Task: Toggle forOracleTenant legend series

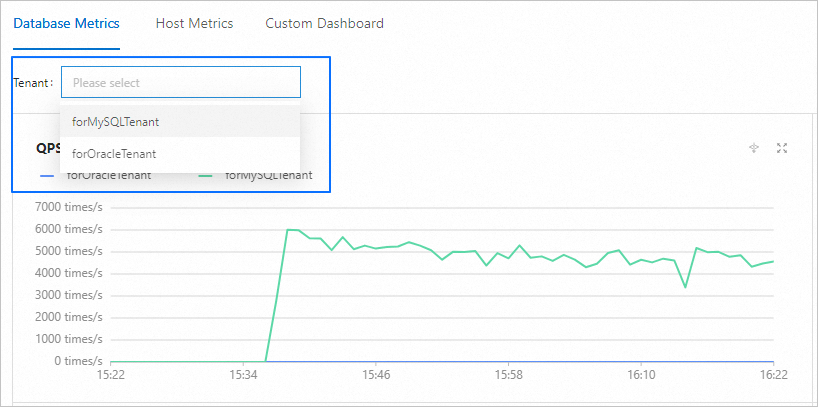Action: point(109,175)
